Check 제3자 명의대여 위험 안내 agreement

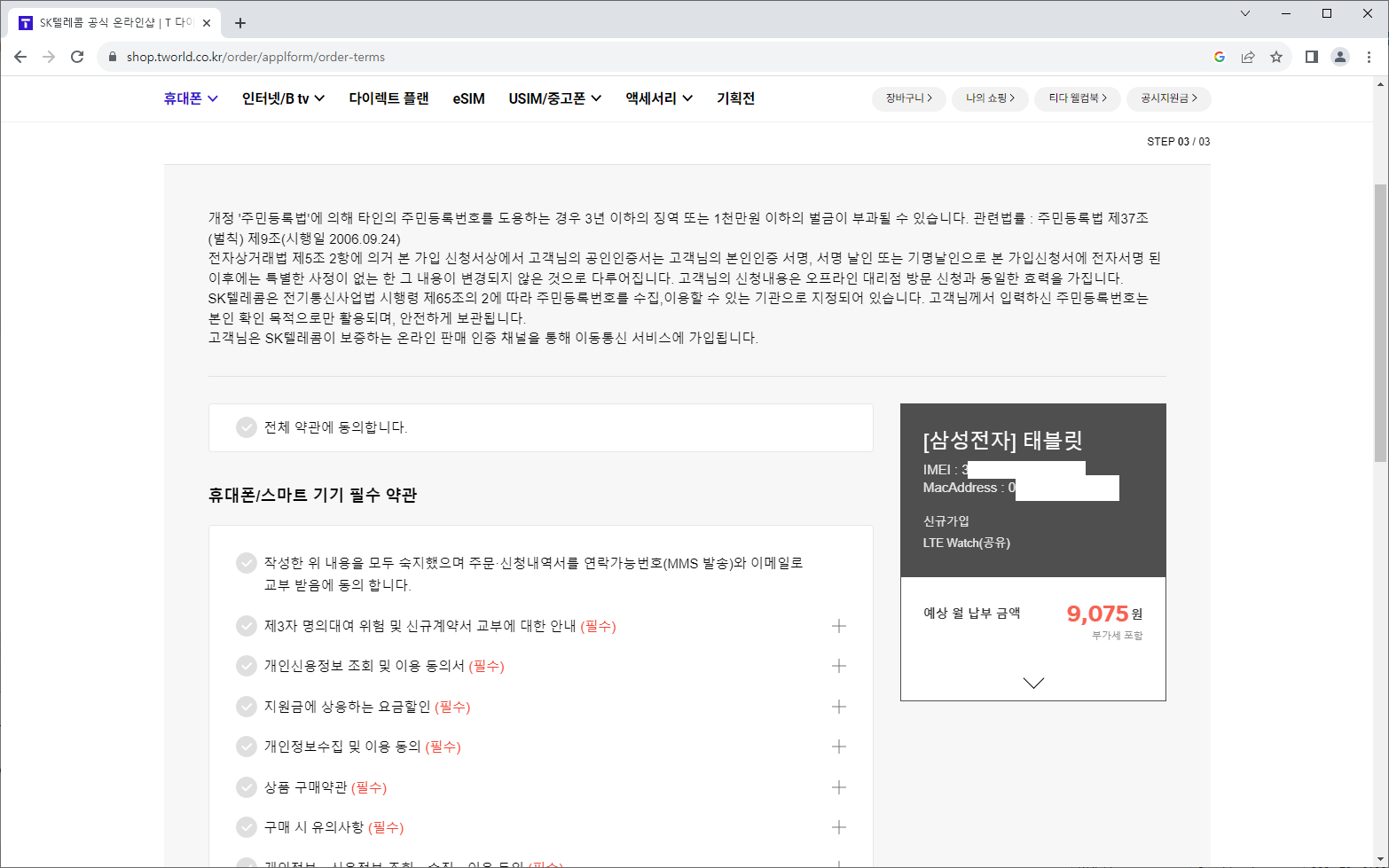coord(247,626)
